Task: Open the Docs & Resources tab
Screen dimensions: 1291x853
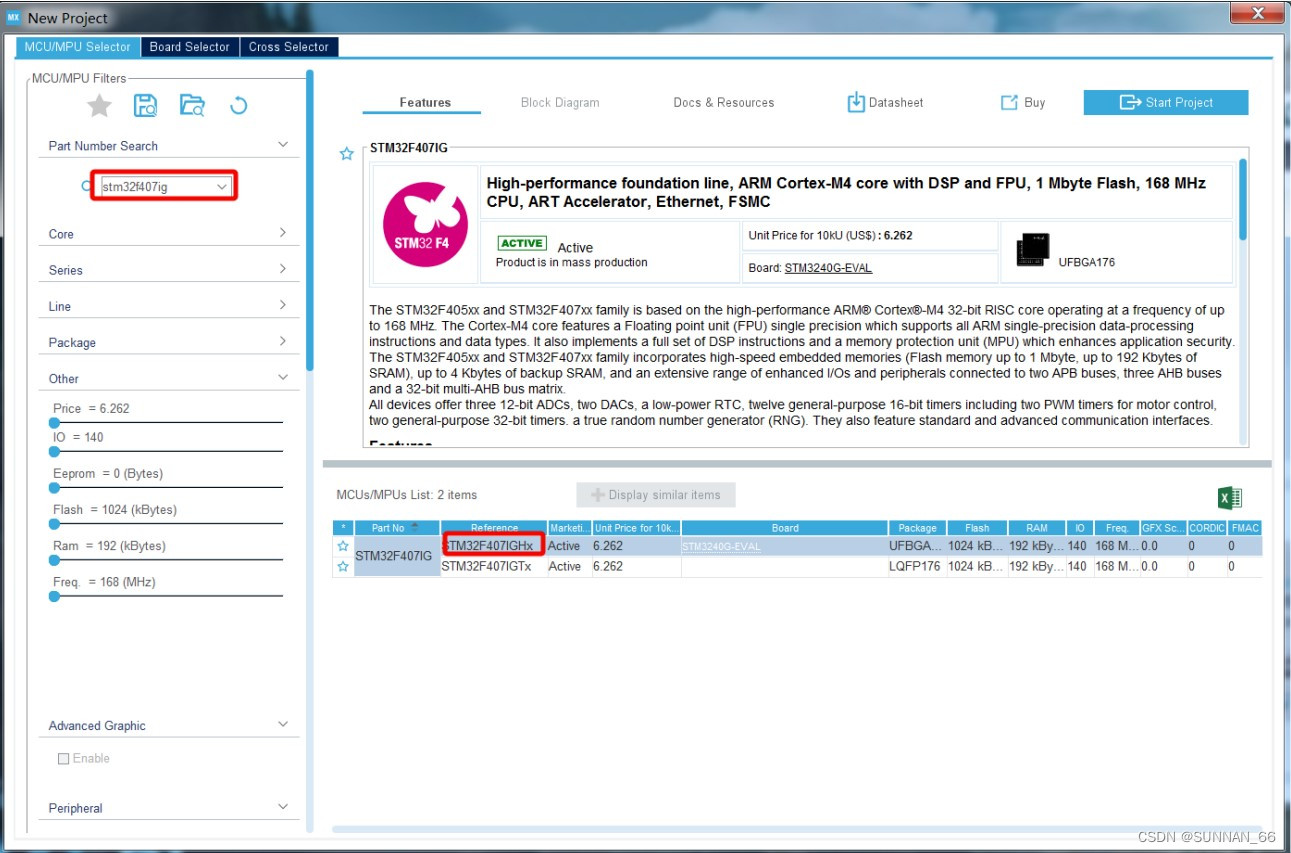Action: click(724, 102)
